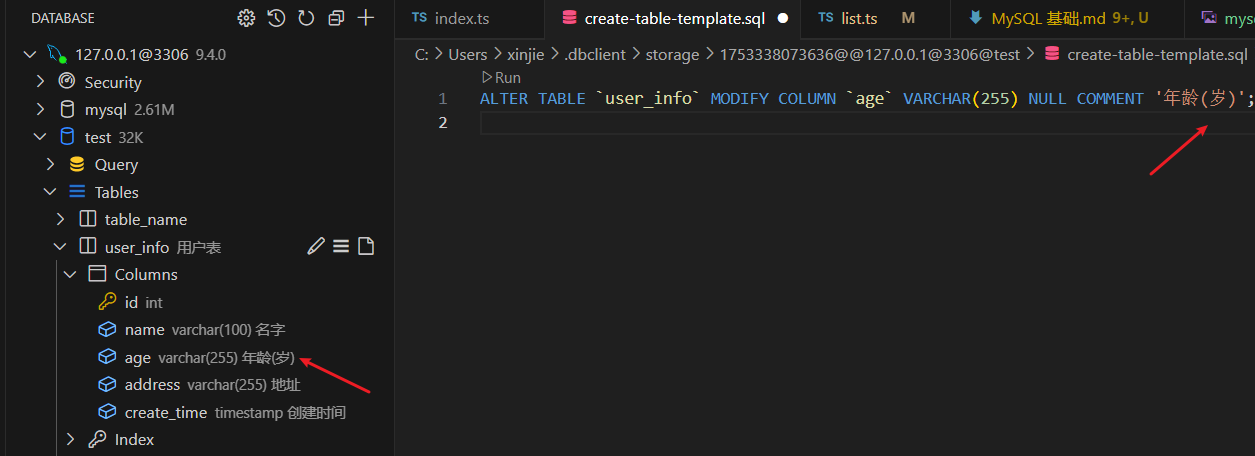Select the age column in tree

coord(138,357)
